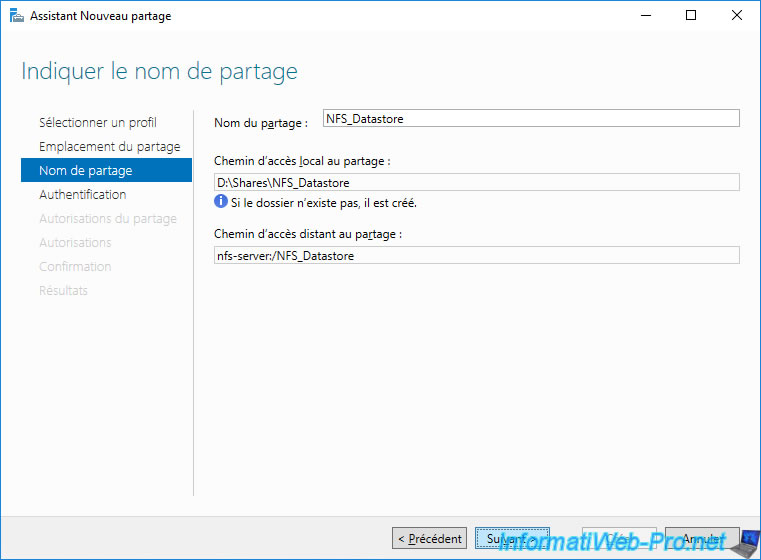
Task: Go to the Sélectionner un profil step
Action: [97, 122]
